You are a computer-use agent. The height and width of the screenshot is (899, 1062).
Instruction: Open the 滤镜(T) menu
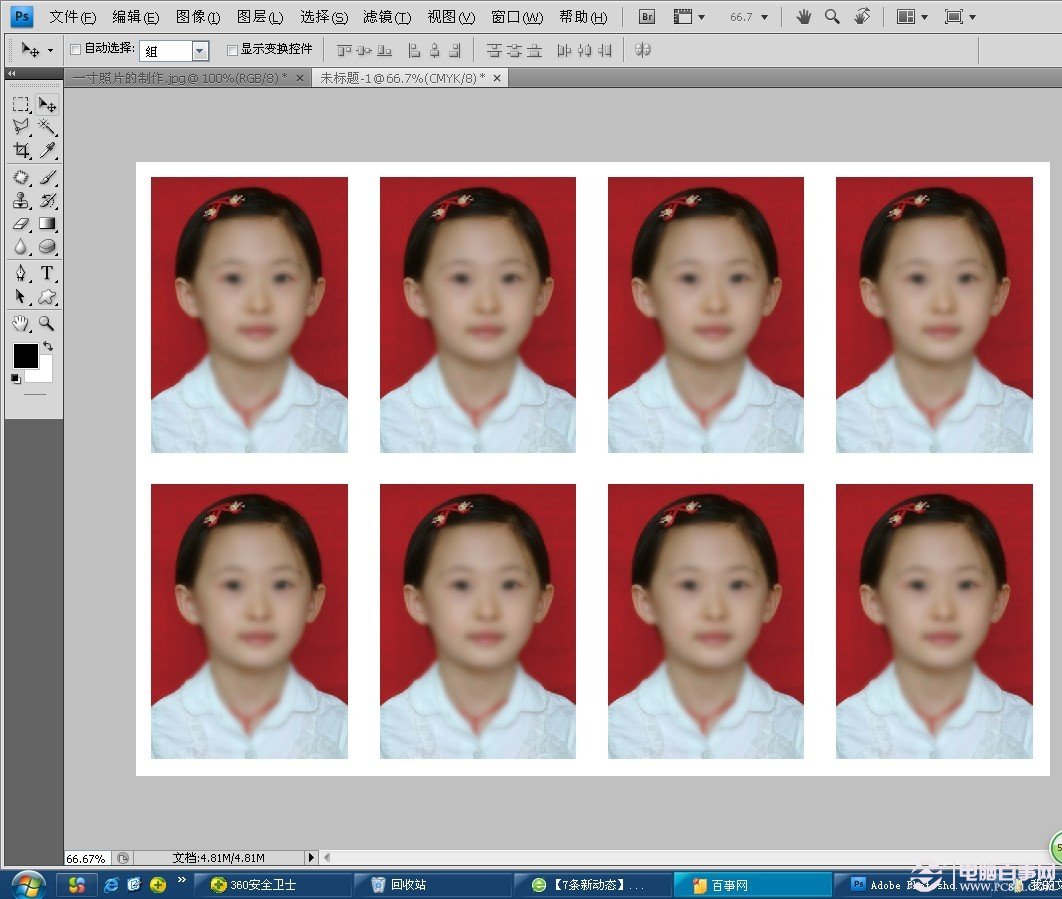(387, 17)
